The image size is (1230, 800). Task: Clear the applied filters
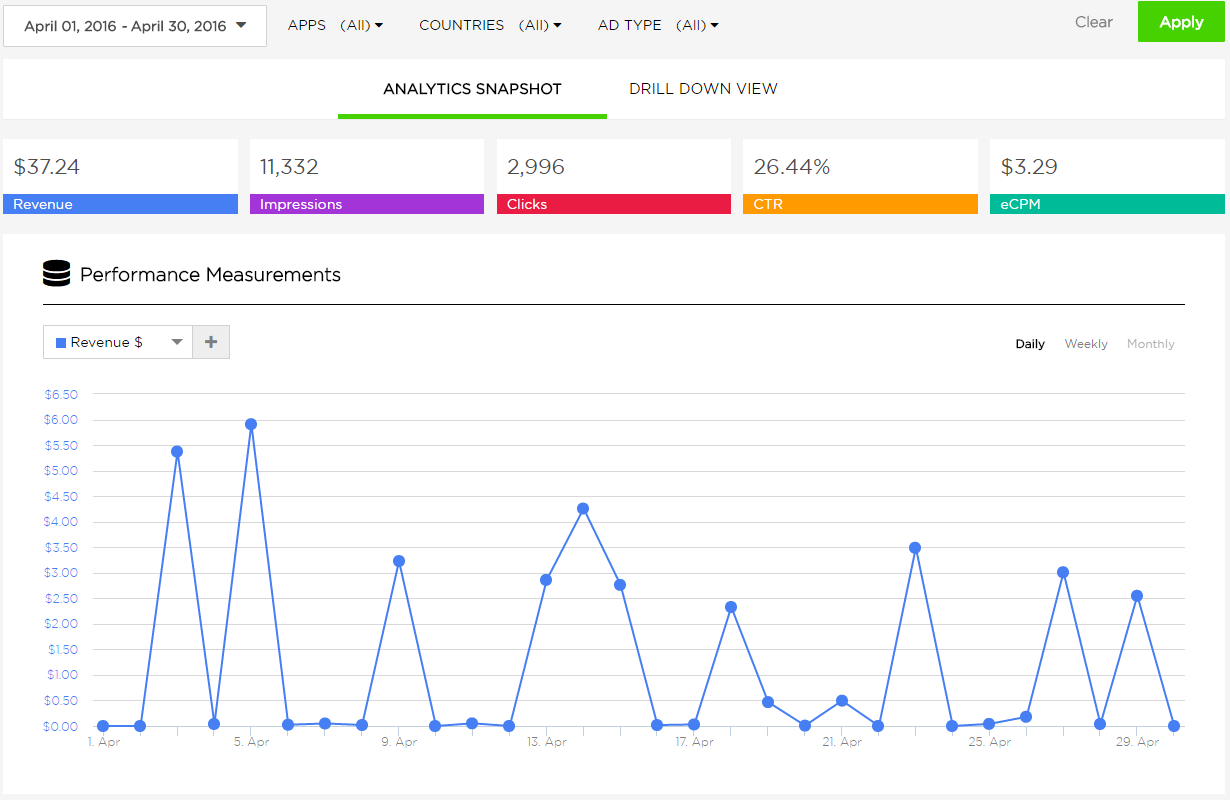(1093, 22)
